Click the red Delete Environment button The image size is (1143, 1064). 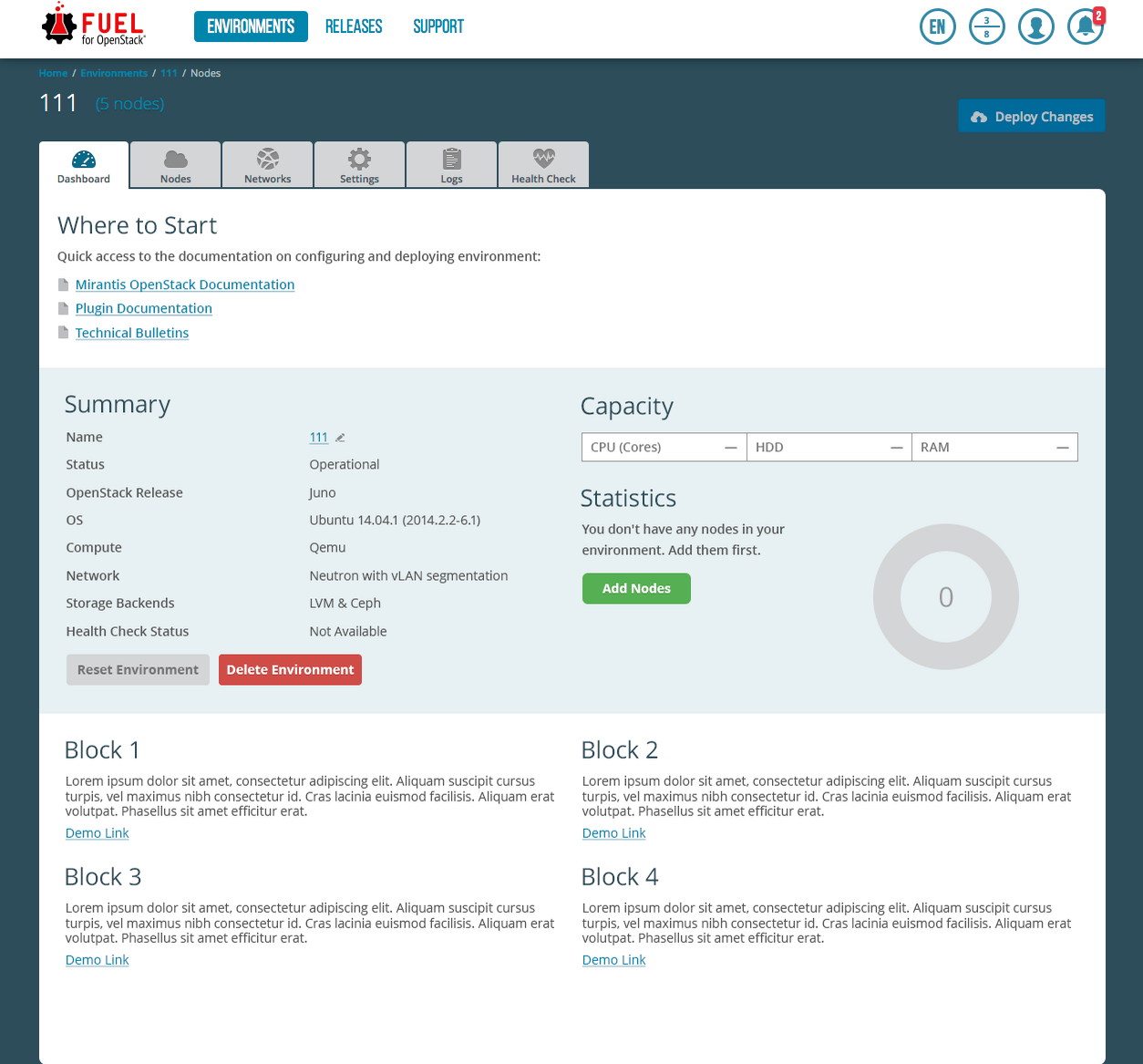coord(290,670)
